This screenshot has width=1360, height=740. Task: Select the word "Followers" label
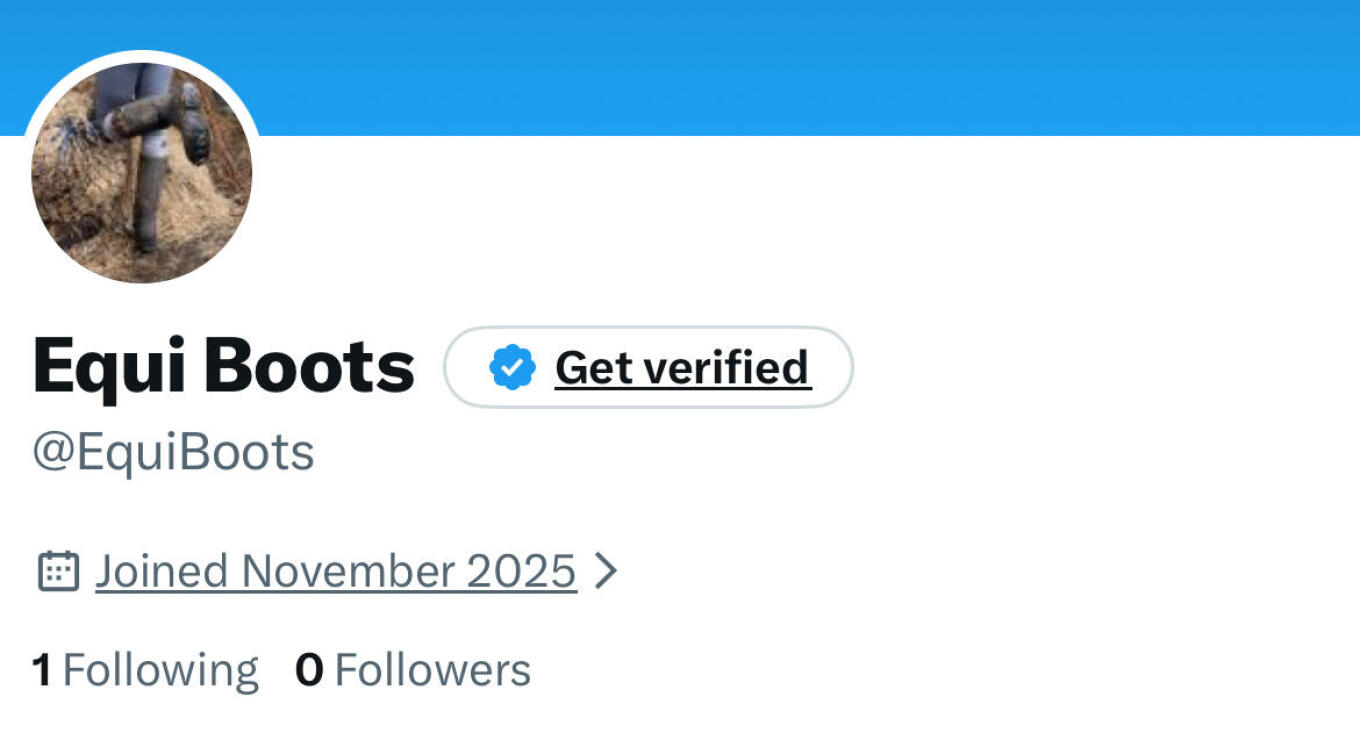pyautogui.click(x=432, y=670)
